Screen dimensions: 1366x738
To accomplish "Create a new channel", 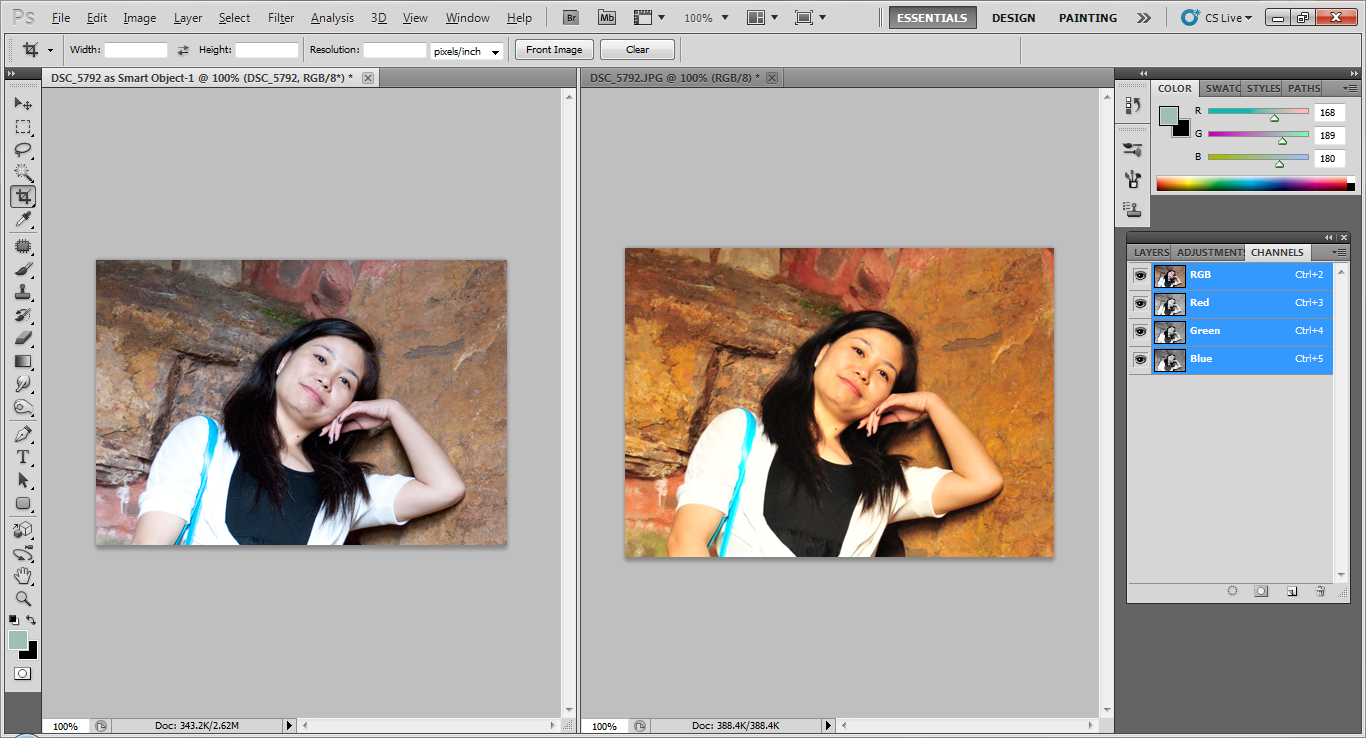I will click(1291, 591).
